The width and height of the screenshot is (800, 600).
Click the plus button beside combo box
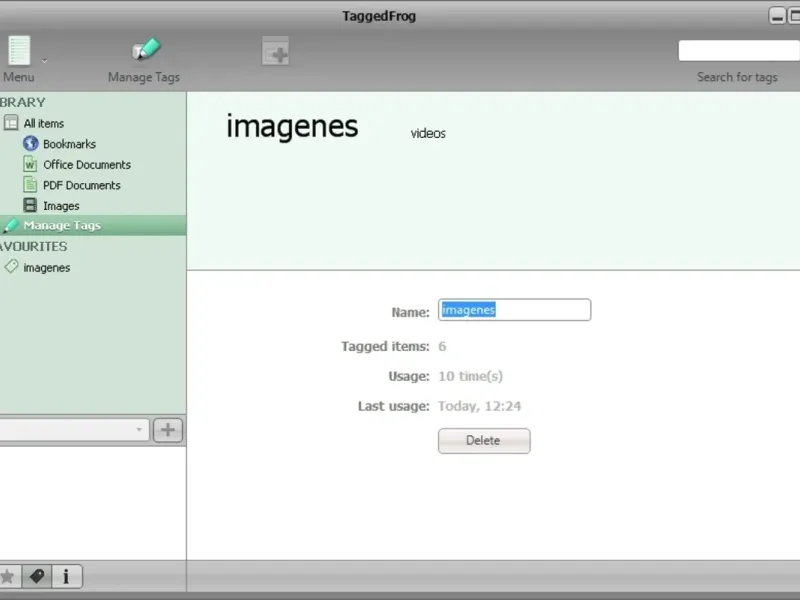168,430
